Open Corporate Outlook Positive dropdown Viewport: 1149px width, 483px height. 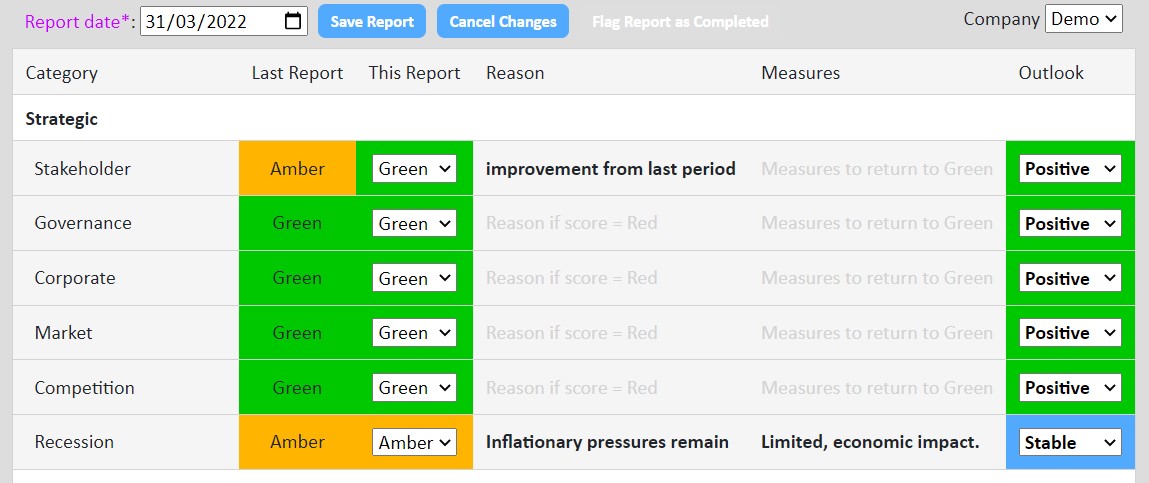coord(1071,279)
